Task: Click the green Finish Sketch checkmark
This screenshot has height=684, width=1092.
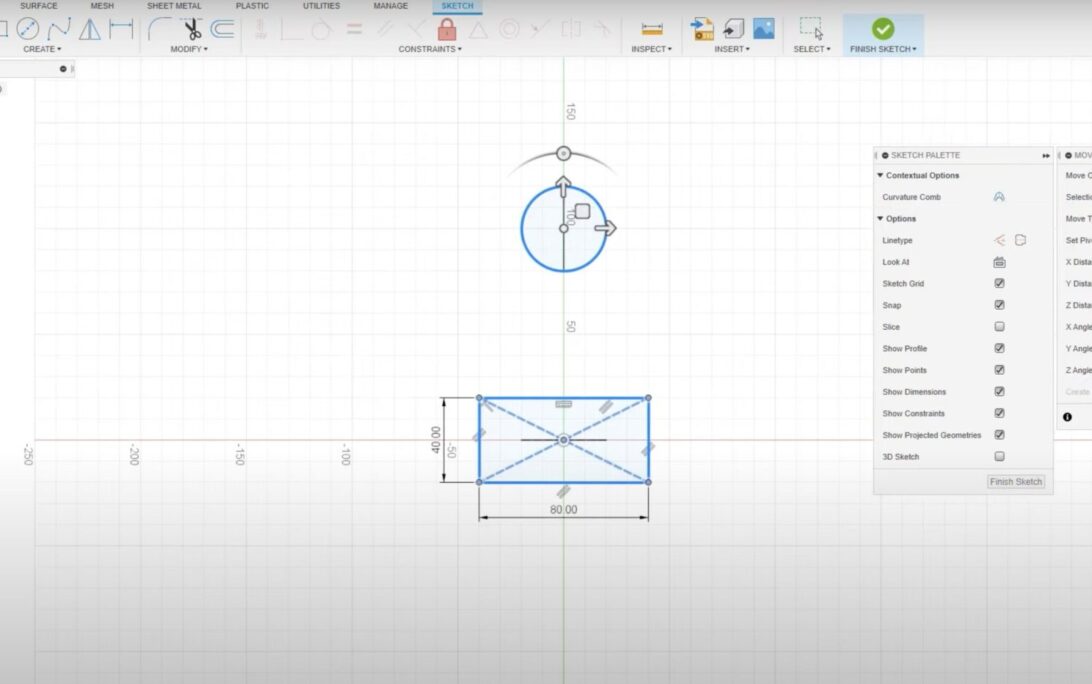Action: click(883, 29)
